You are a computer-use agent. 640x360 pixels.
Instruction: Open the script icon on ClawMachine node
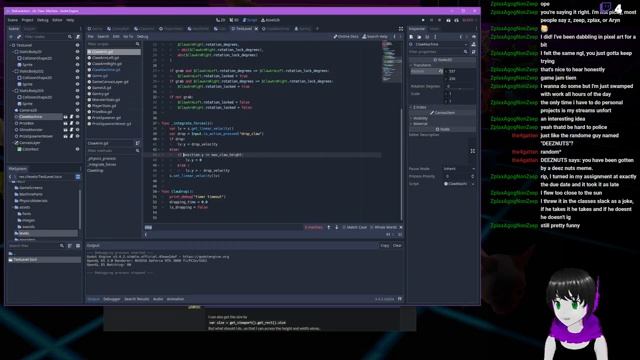71,117
